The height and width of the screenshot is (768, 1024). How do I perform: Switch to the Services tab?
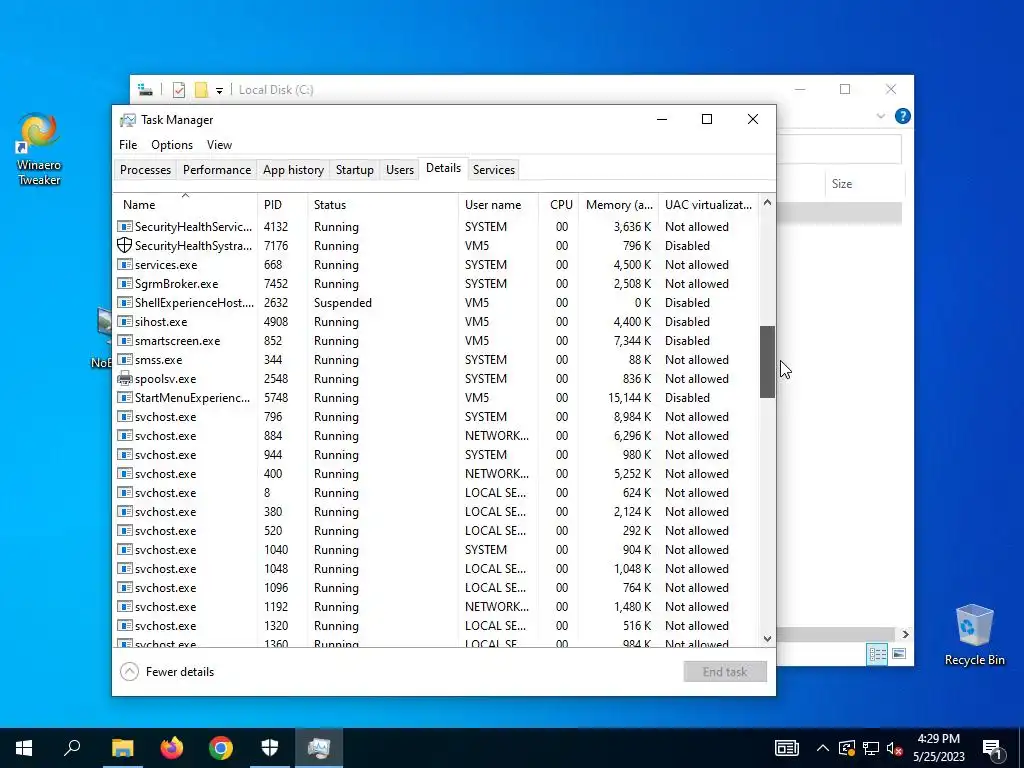click(494, 170)
